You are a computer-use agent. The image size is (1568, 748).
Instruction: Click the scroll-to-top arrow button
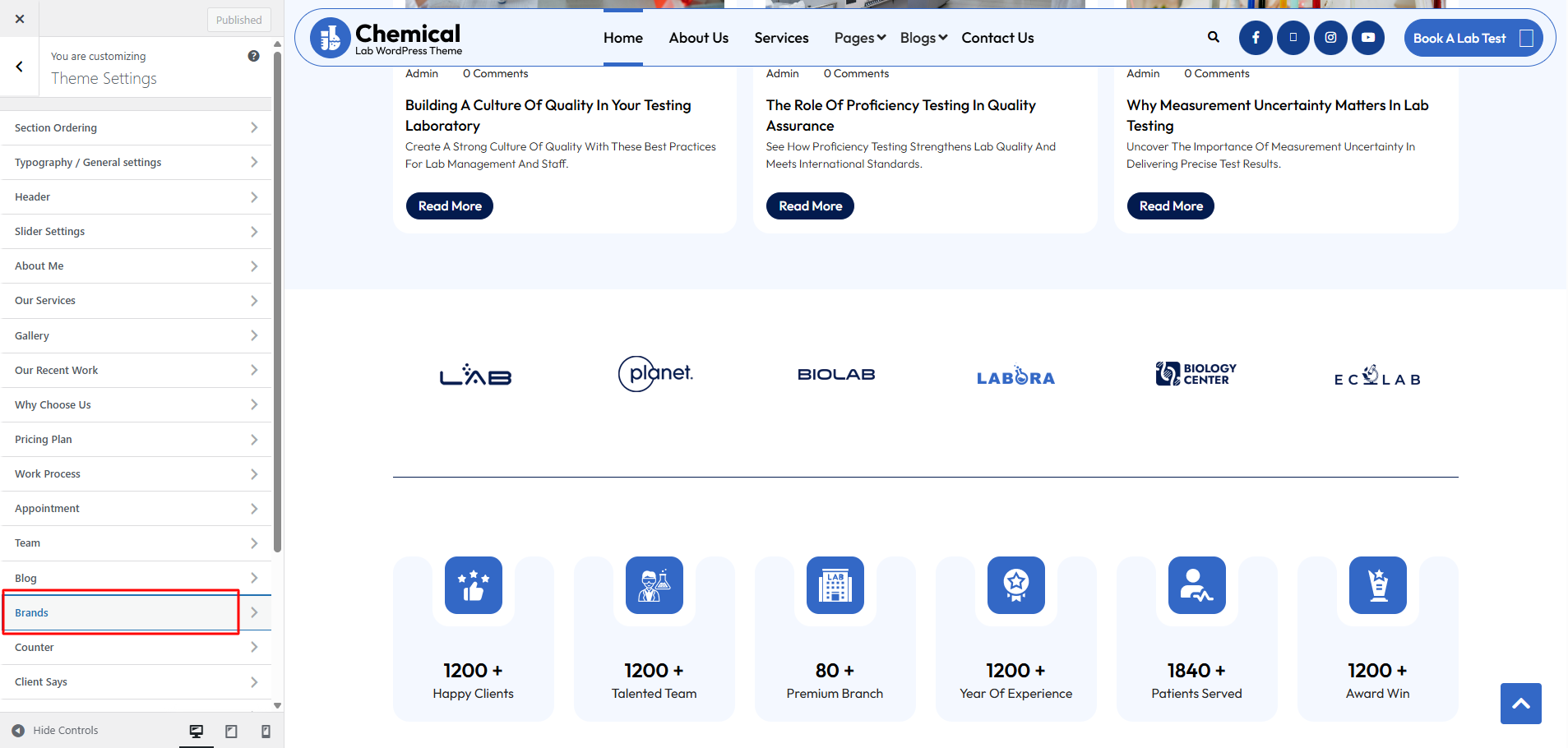pos(1520,704)
